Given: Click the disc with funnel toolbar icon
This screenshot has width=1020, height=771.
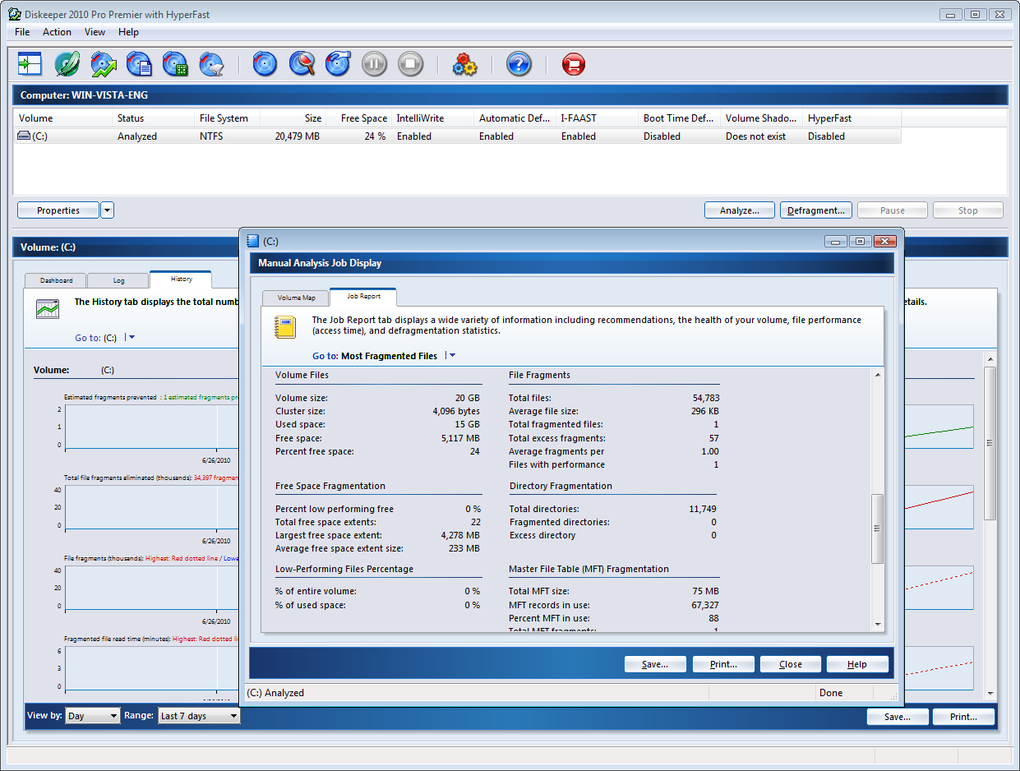Looking at the screenshot, I should pyautogui.click(x=211, y=65).
